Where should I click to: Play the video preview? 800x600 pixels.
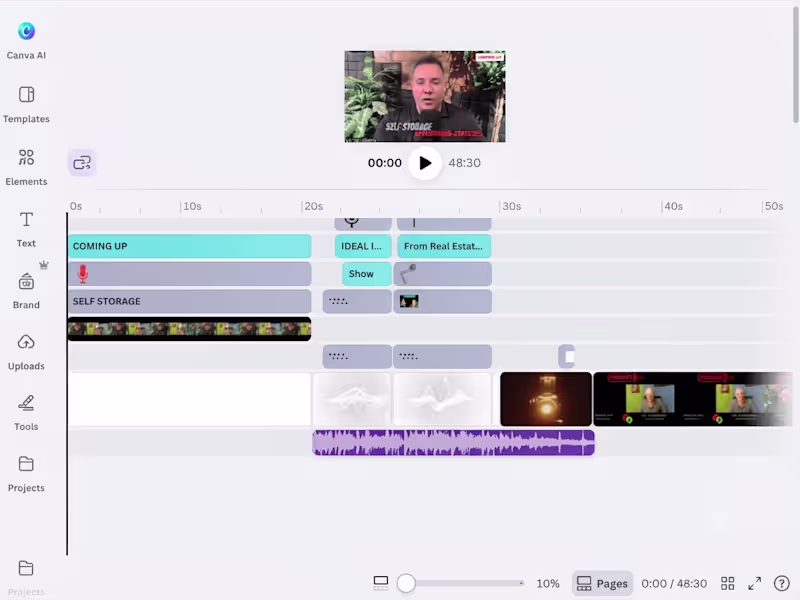click(x=425, y=163)
